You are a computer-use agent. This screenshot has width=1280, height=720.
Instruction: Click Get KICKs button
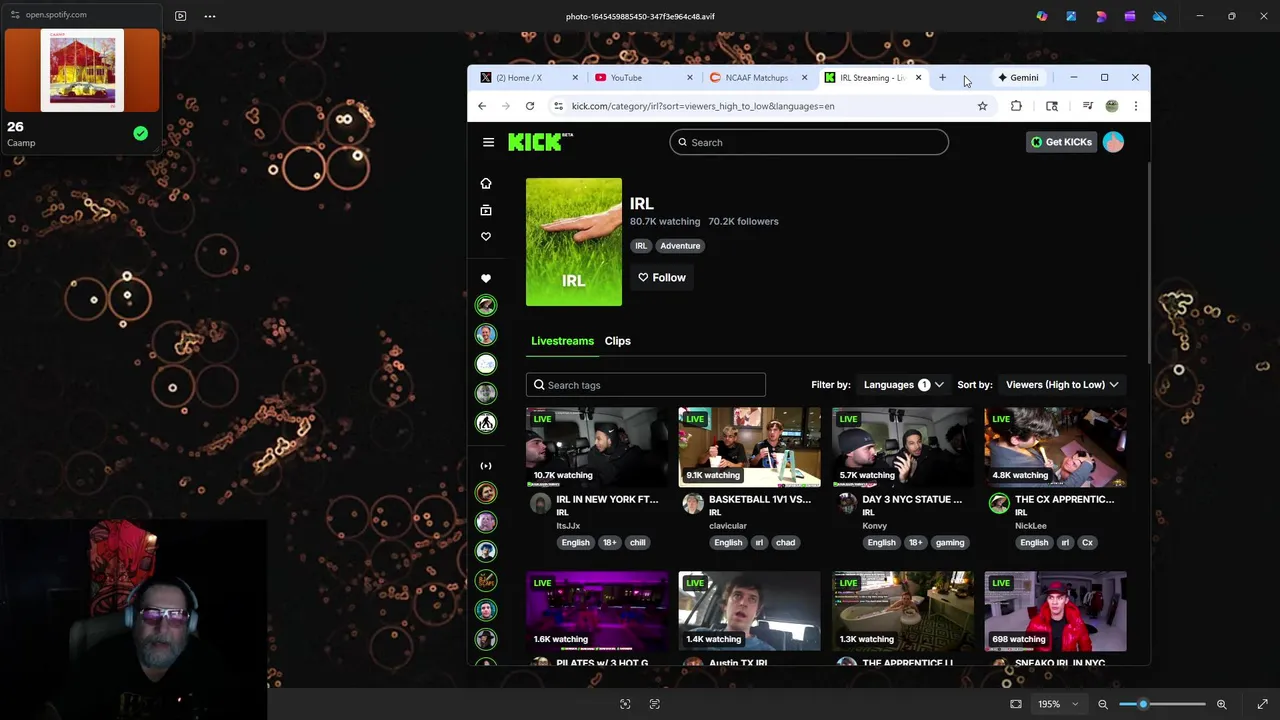[1061, 142]
